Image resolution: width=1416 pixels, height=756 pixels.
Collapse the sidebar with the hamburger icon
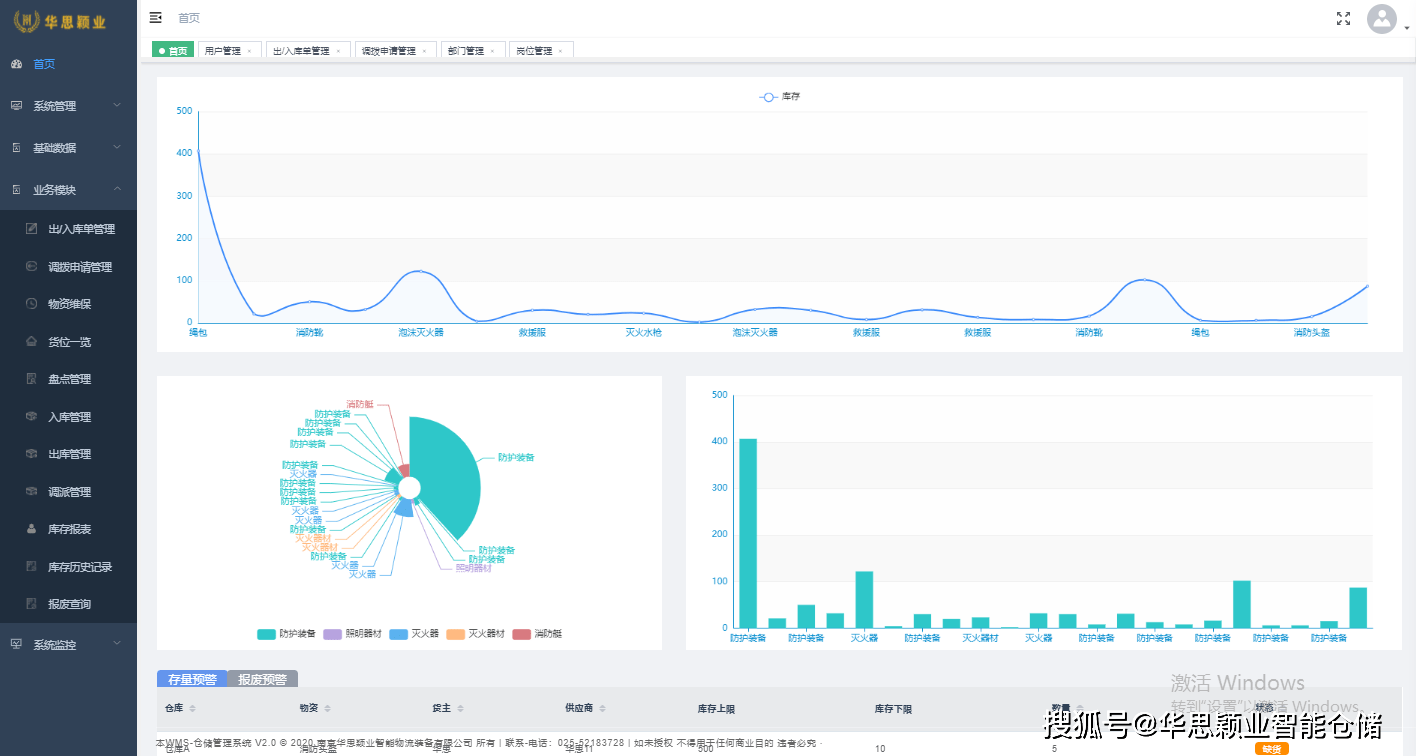coord(155,17)
